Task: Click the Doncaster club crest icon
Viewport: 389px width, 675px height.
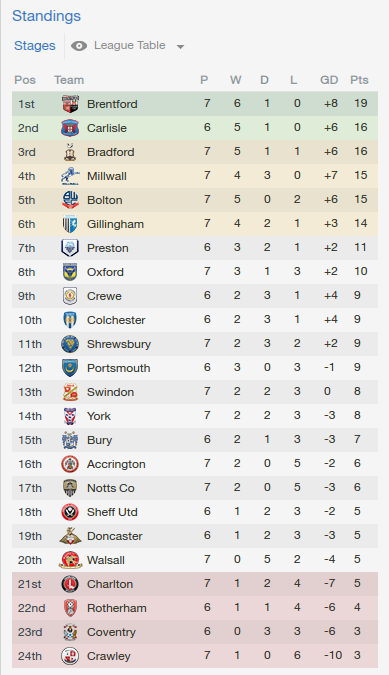Action: pos(70,536)
